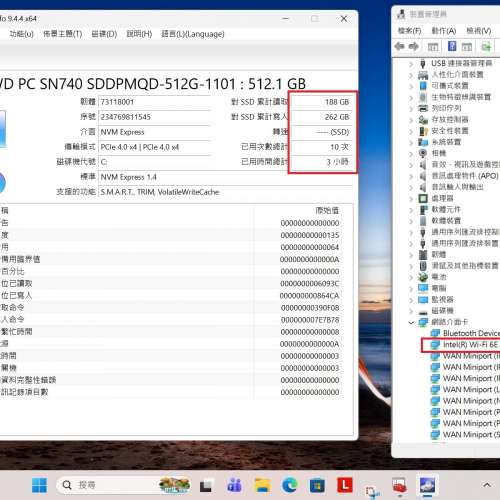Screen dimensions: 500x500
Task: Click the 軟體裝置 icon
Action: coord(423,221)
